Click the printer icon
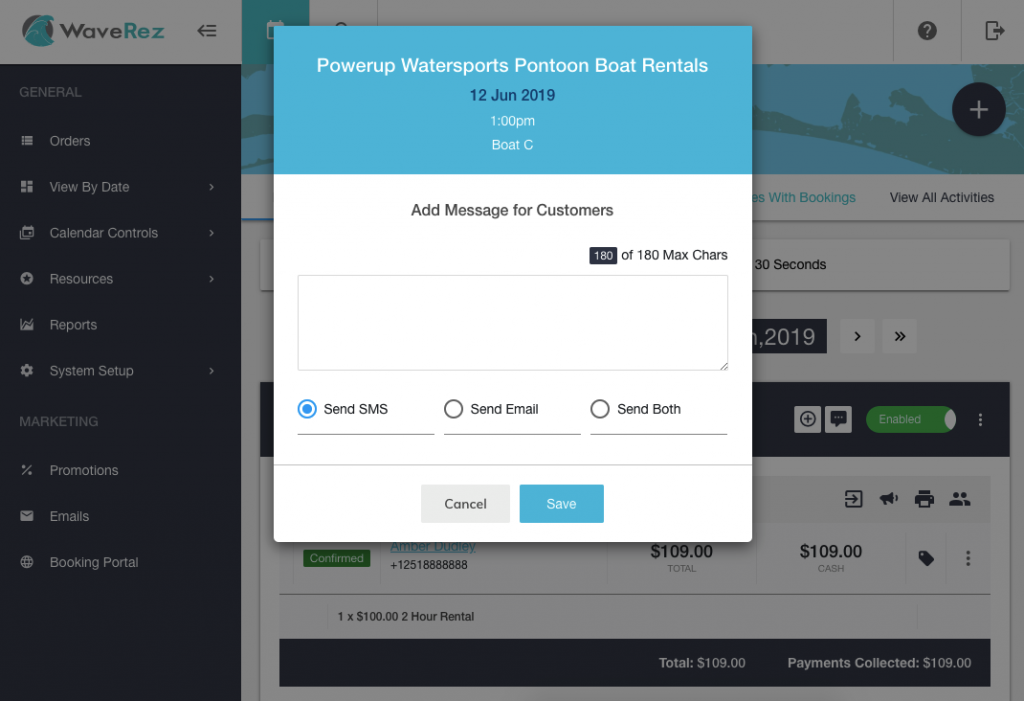1024x701 pixels. point(923,499)
